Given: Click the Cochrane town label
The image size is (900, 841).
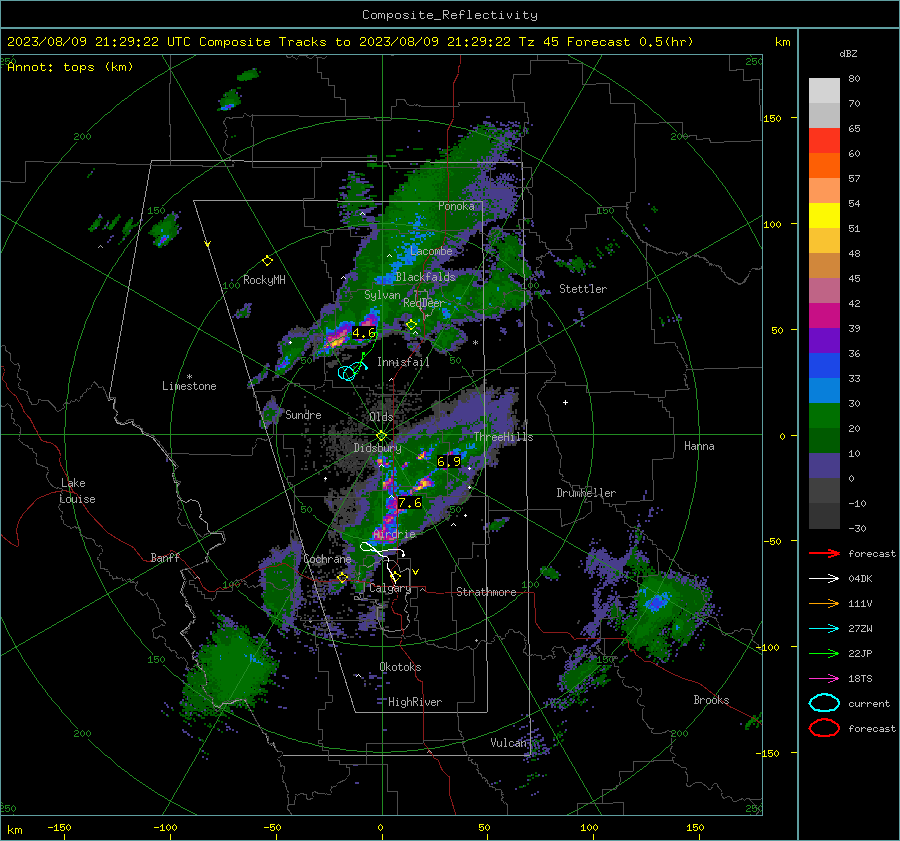Looking at the screenshot, I should (327, 559).
